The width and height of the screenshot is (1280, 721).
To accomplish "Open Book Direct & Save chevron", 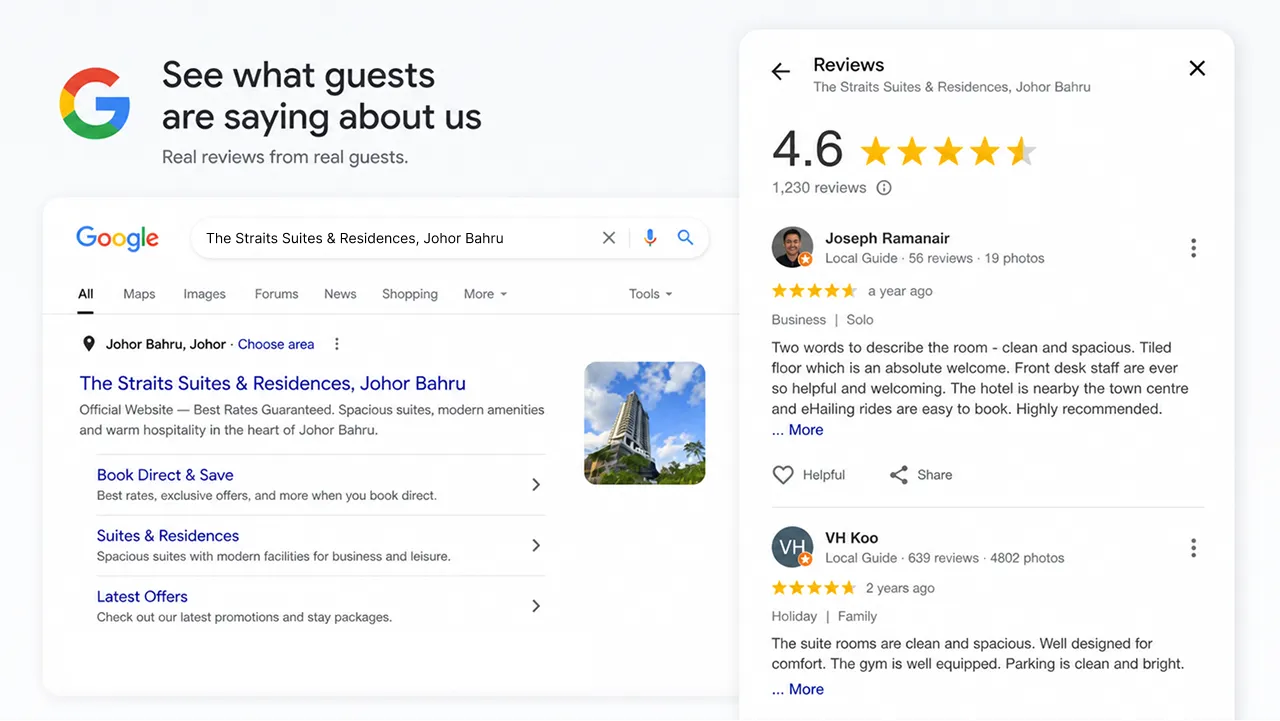I will tap(536, 485).
